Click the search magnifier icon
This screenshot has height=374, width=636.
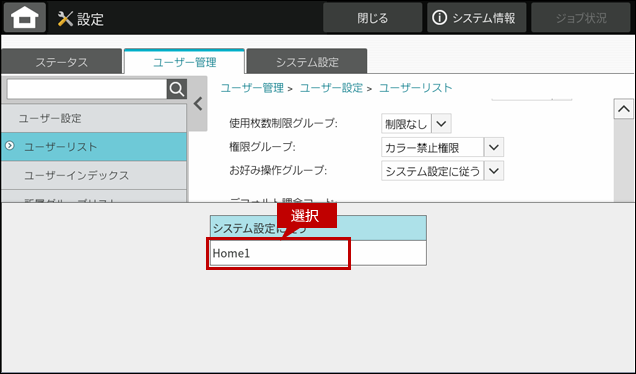coord(177,89)
